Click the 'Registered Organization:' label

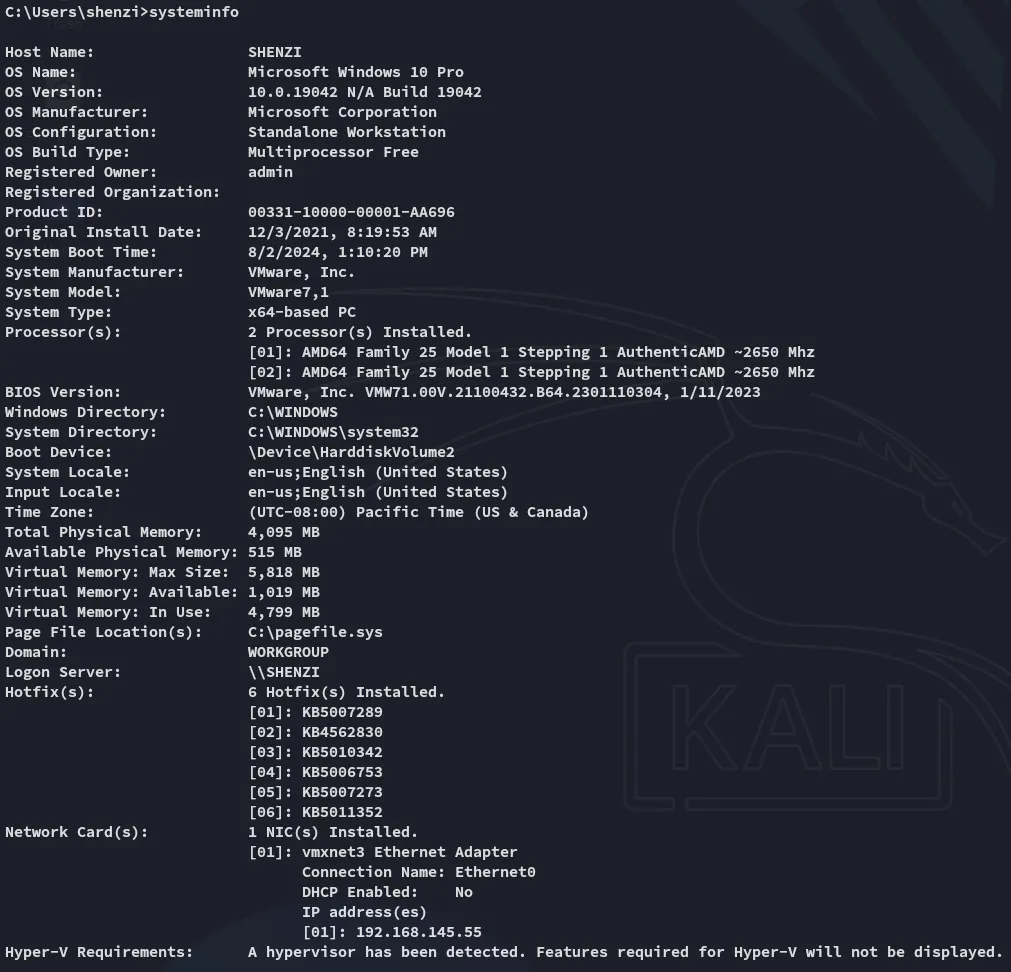coord(112,192)
